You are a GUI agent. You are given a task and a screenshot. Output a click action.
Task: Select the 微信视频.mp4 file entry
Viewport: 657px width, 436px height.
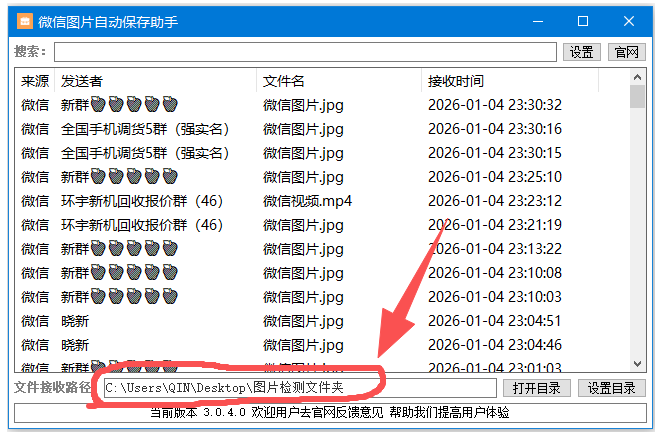307,201
